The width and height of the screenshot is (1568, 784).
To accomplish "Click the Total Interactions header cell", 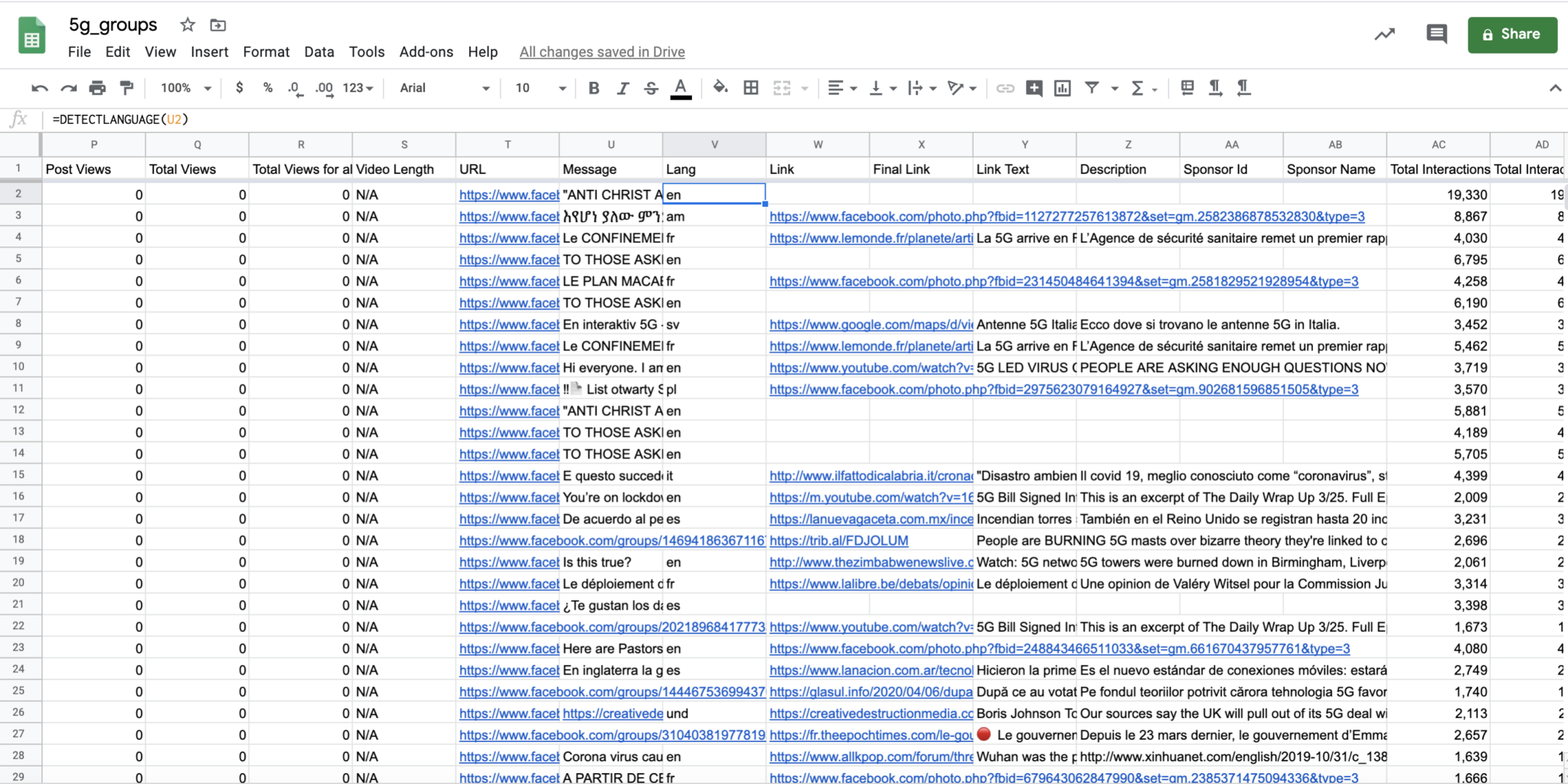I will pyautogui.click(x=1438, y=169).
